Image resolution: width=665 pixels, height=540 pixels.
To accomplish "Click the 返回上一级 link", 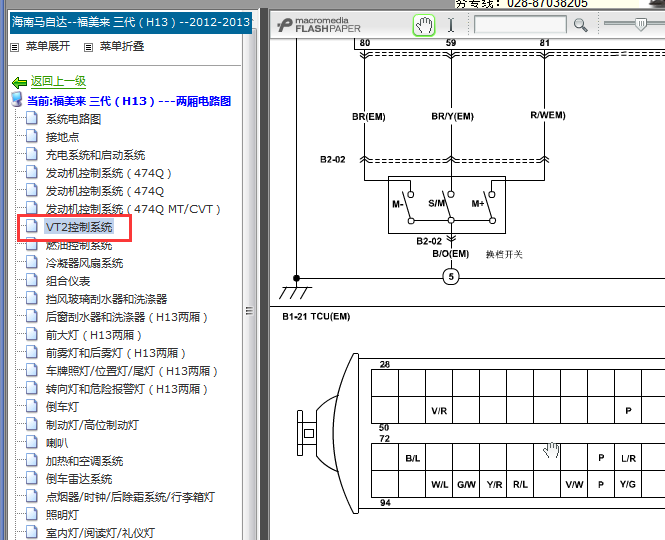I will (x=59, y=81).
